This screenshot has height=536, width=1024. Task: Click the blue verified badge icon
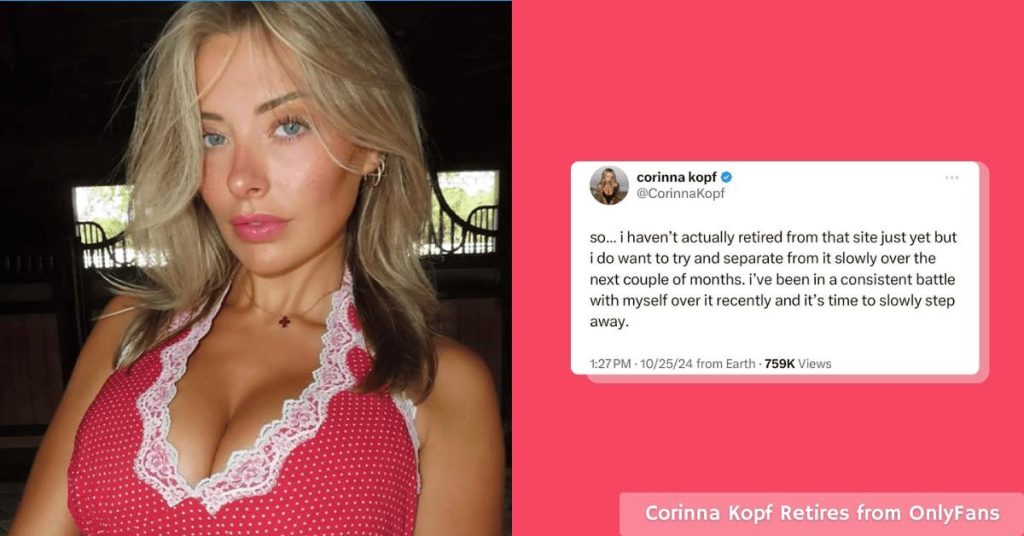tap(726, 177)
